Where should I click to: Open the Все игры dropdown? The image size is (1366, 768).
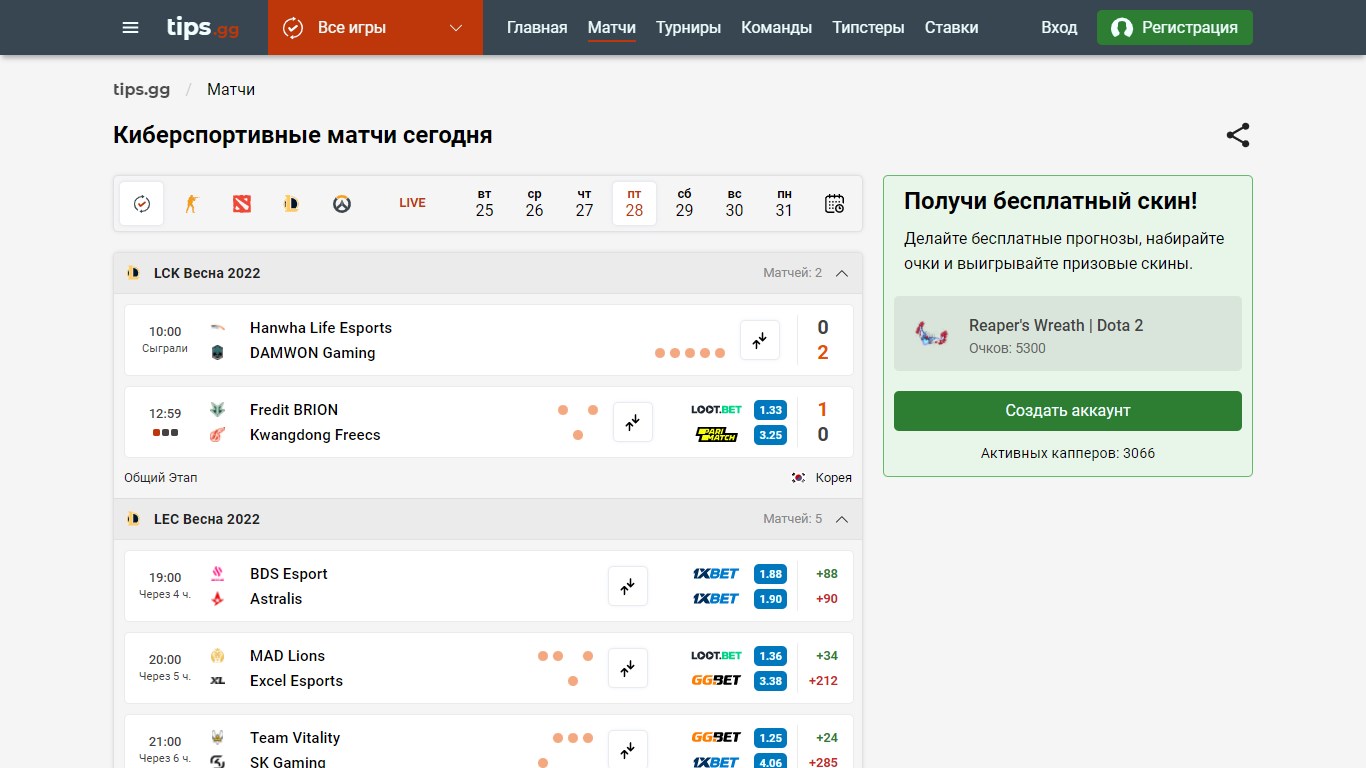point(375,27)
